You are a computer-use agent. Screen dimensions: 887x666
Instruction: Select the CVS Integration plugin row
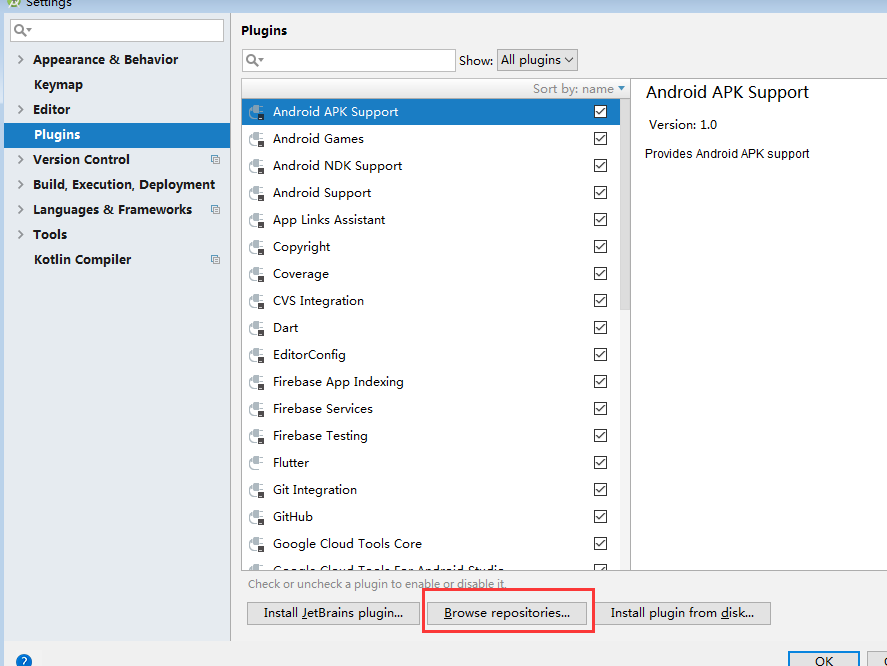(x=430, y=301)
